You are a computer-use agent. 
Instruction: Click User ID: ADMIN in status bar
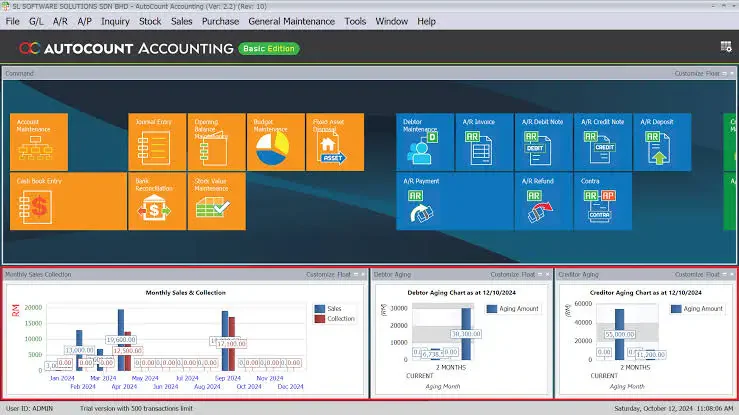point(30,408)
